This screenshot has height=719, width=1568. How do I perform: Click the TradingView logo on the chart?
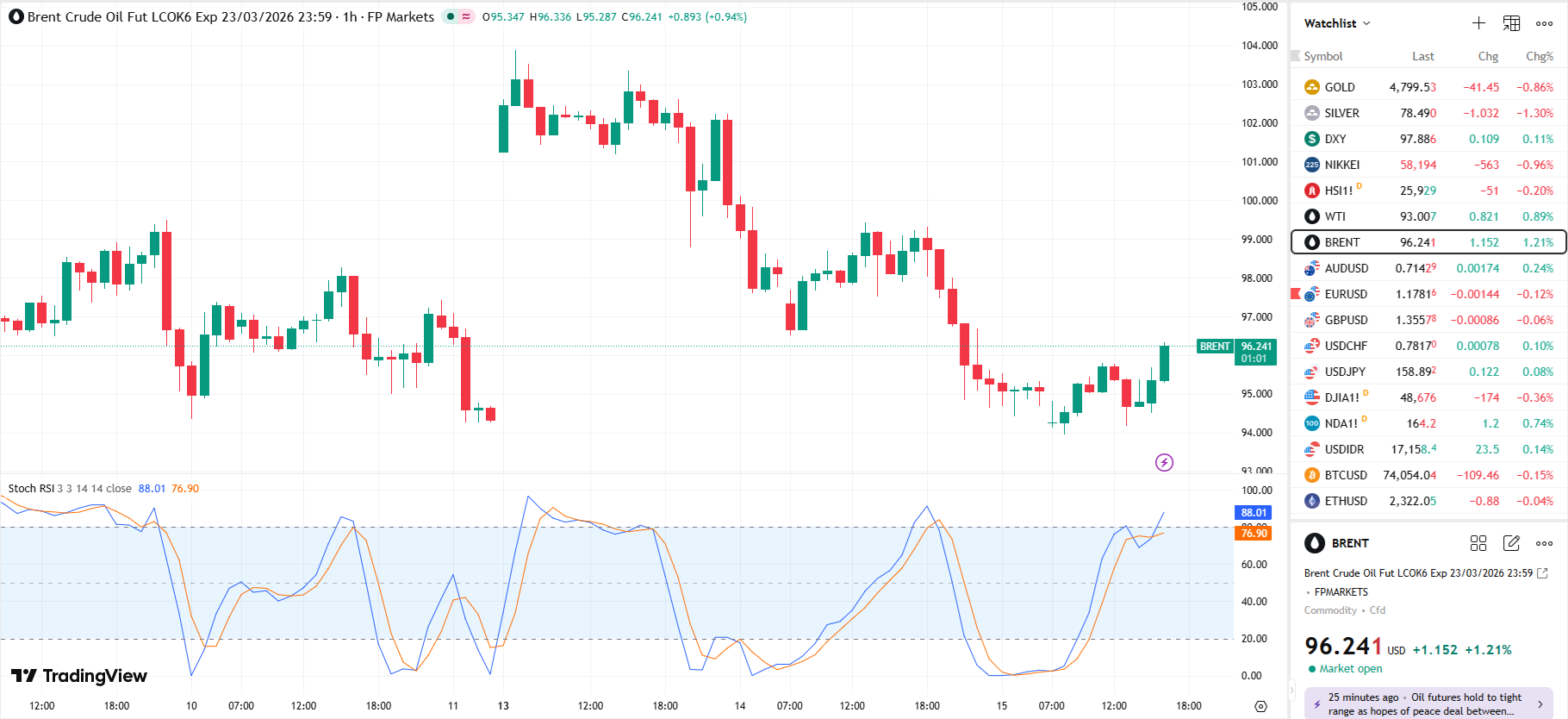pyautogui.click(x=79, y=676)
